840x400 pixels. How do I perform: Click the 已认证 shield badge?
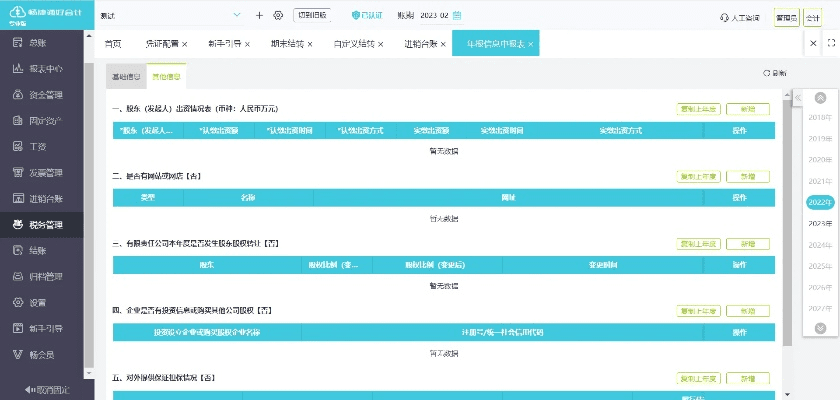tap(367, 16)
